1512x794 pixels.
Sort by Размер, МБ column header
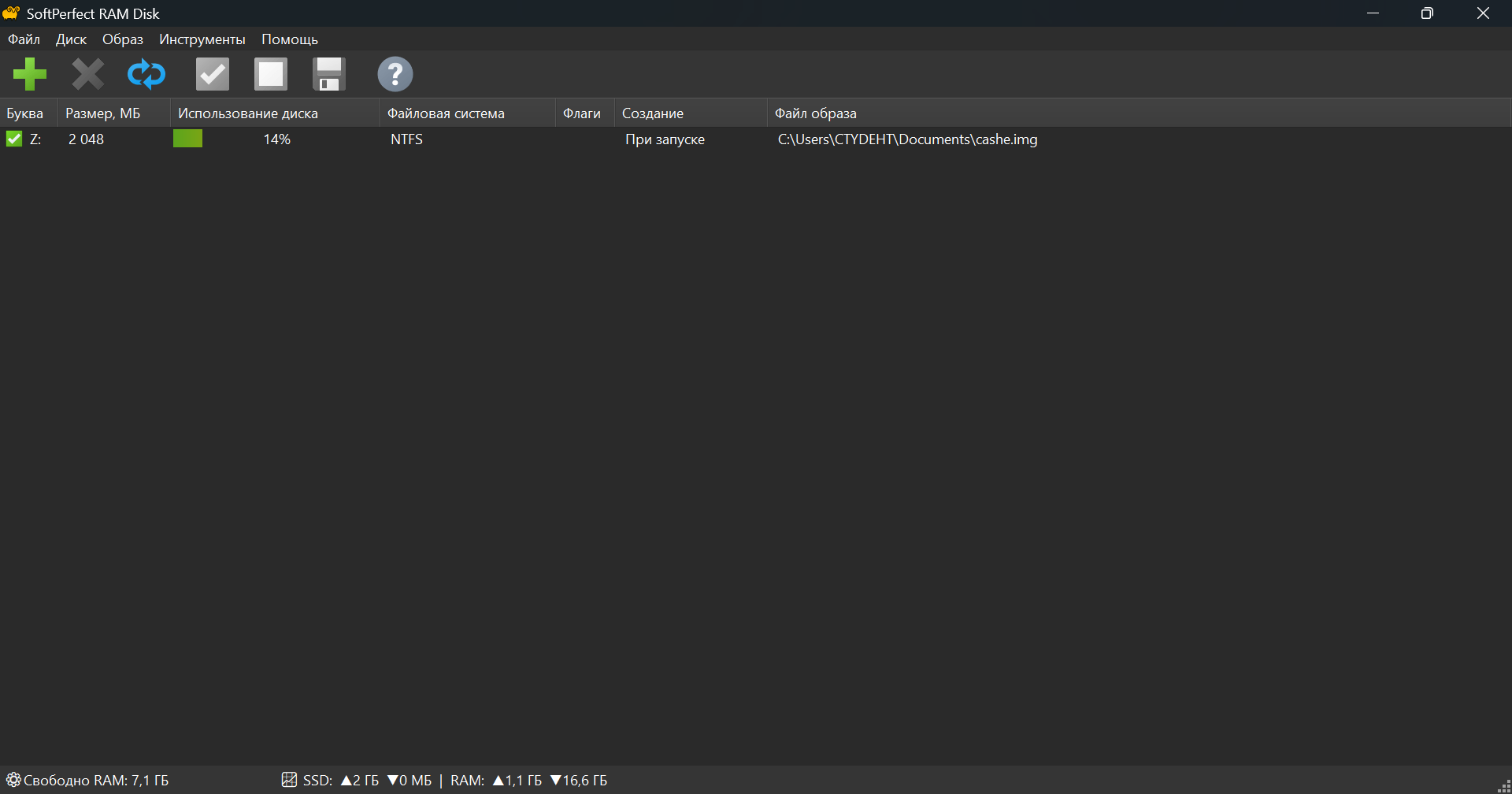coord(102,113)
